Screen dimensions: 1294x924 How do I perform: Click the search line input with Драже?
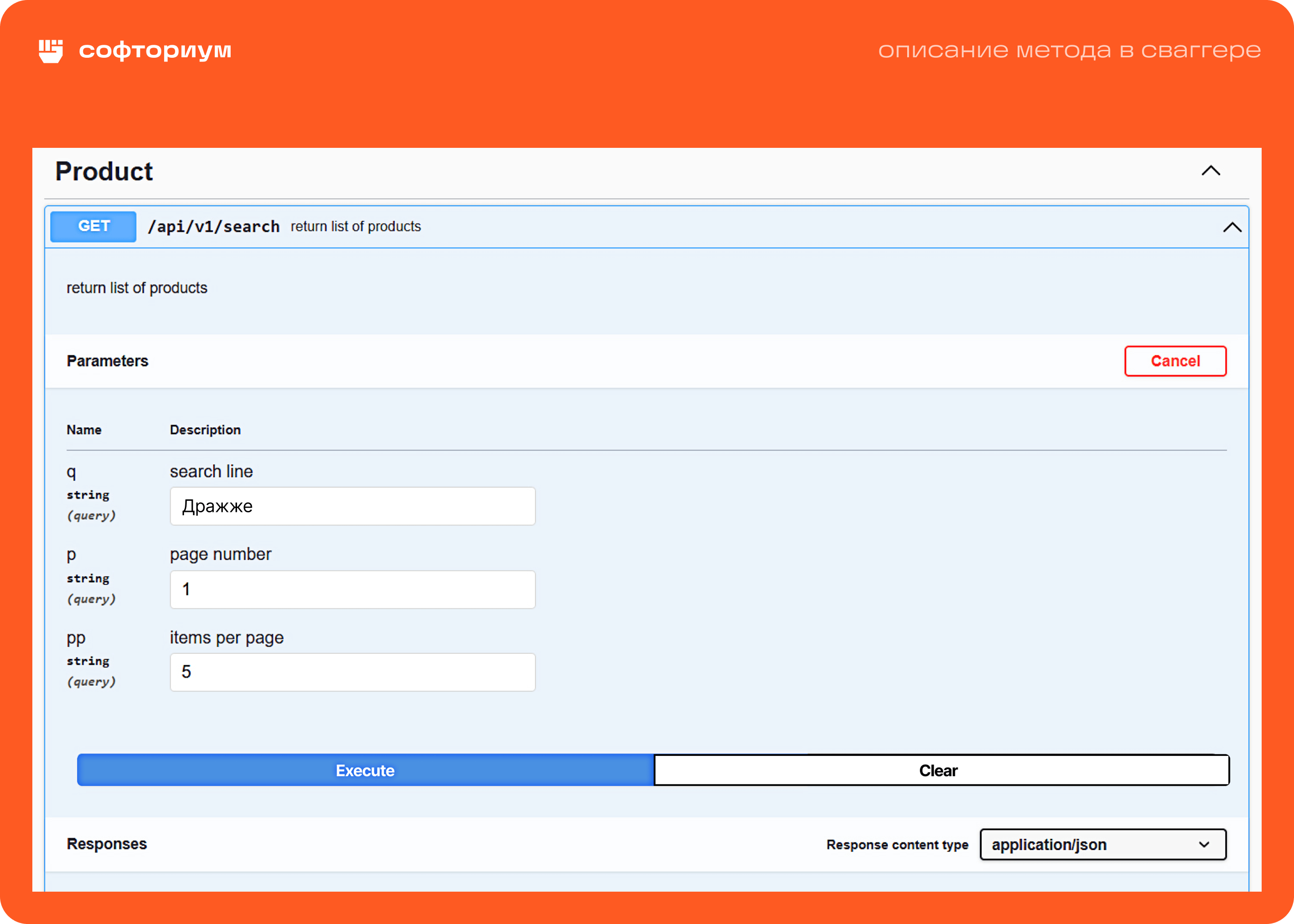click(352, 506)
